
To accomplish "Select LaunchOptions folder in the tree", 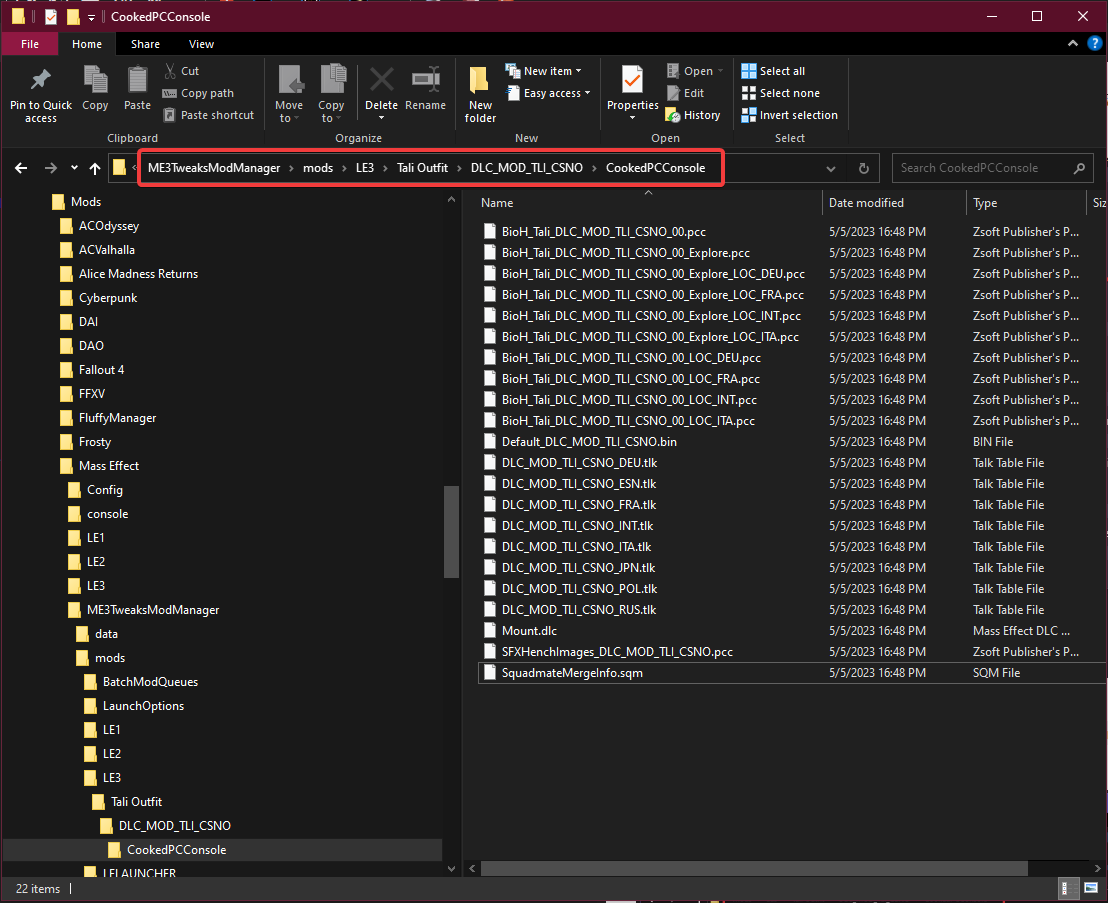I will (x=143, y=706).
